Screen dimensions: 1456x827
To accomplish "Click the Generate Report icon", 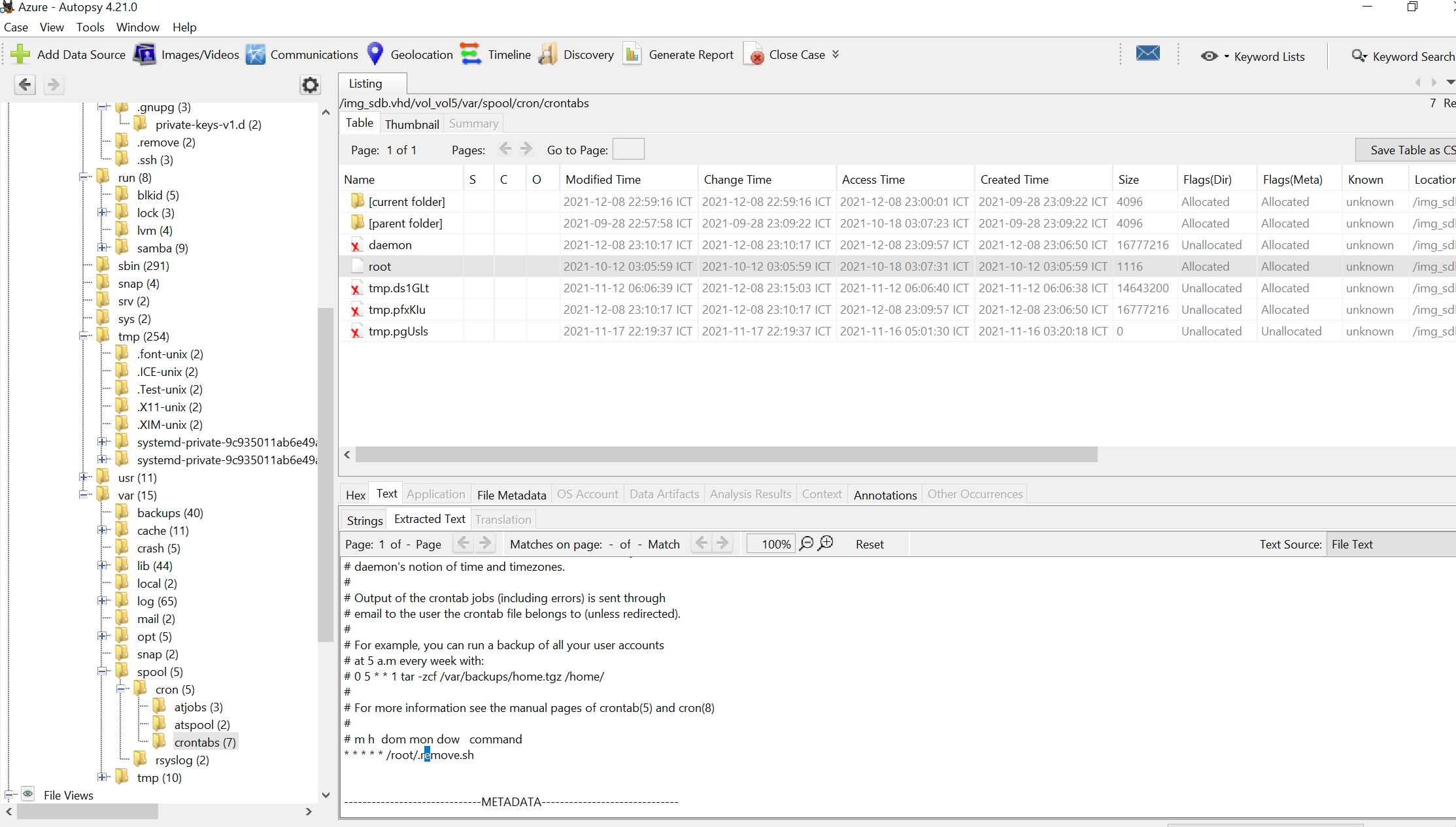I will (632, 54).
